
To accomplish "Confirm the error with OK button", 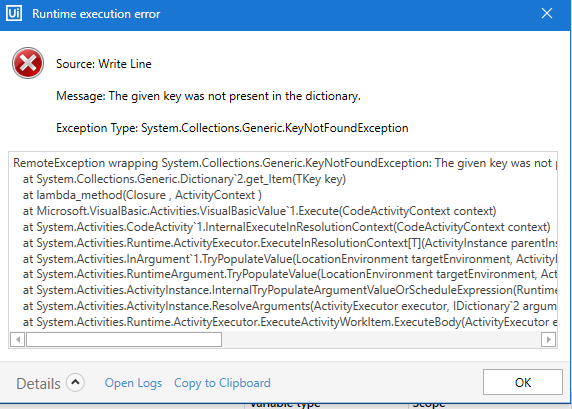I will (x=523, y=382).
